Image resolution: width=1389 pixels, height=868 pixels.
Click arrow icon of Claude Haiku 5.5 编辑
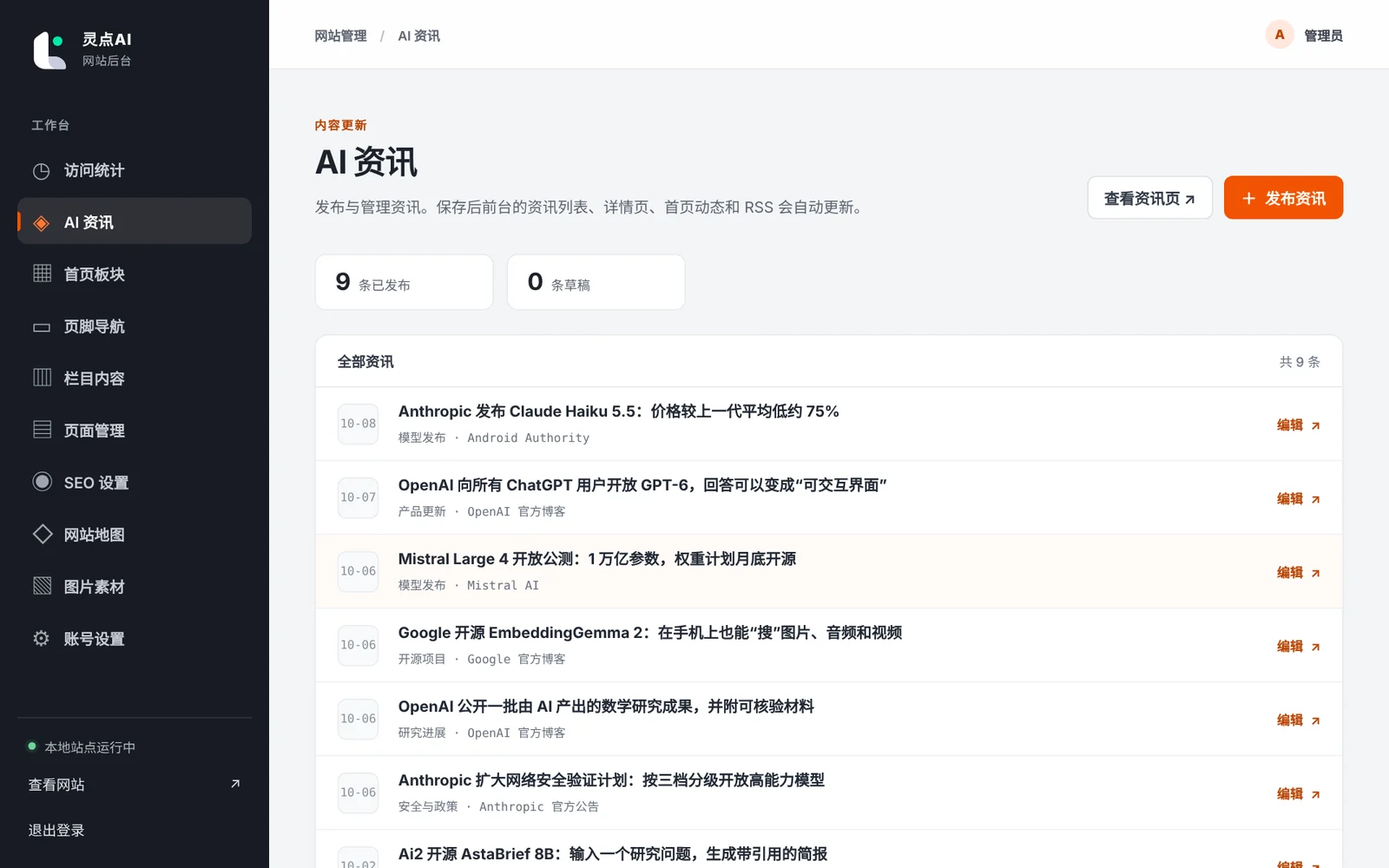(1316, 425)
